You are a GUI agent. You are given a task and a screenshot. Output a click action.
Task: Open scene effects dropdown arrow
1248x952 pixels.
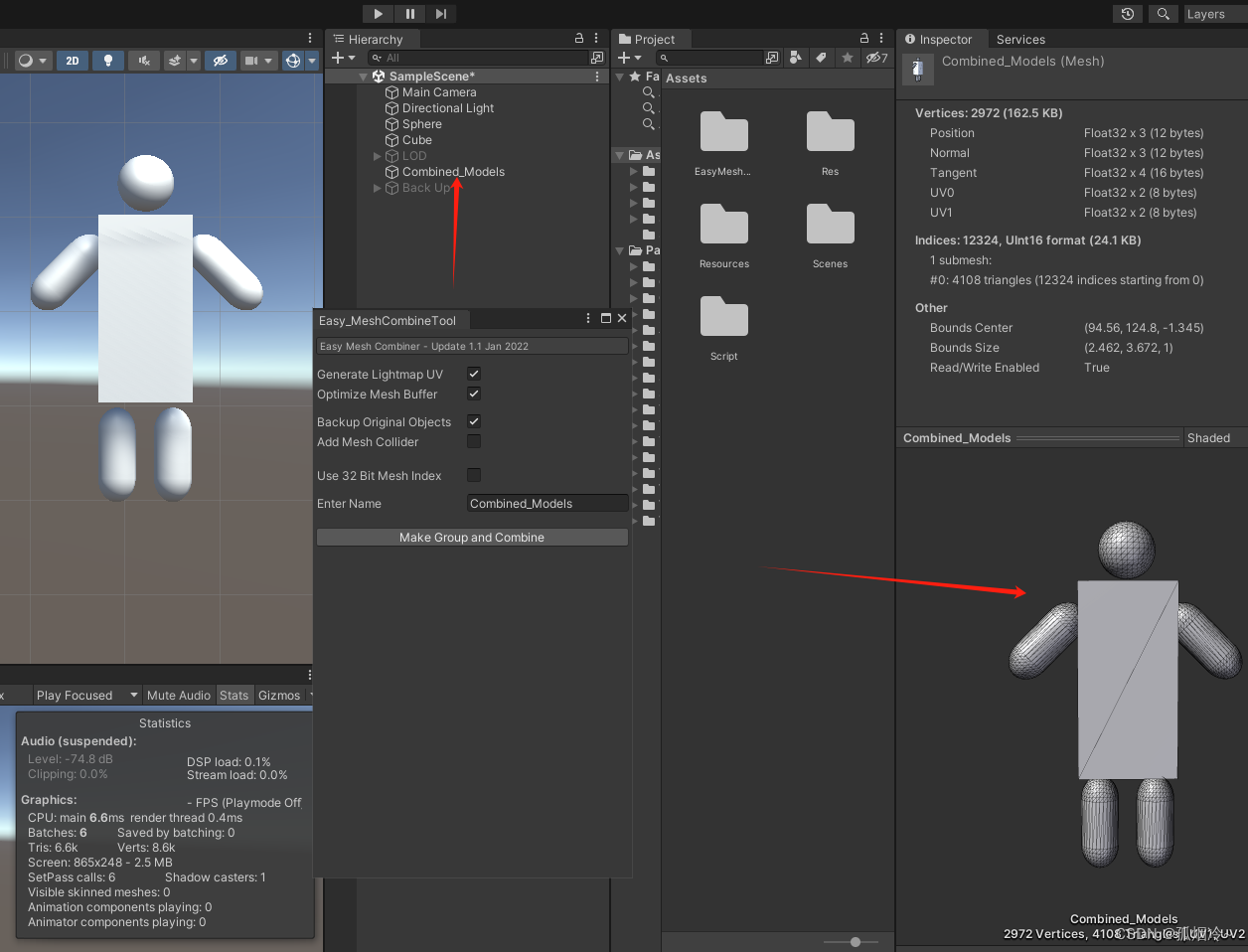click(x=194, y=61)
